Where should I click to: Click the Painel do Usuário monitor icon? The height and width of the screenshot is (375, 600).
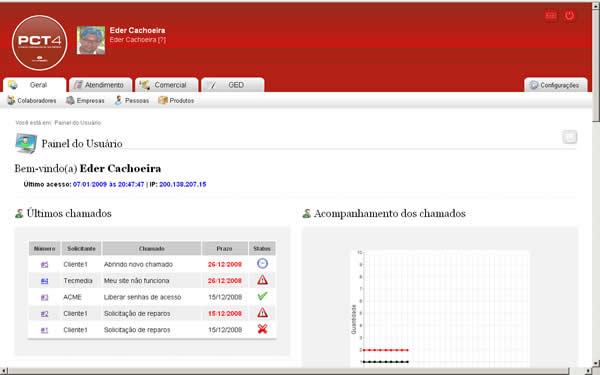coord(26,143)
